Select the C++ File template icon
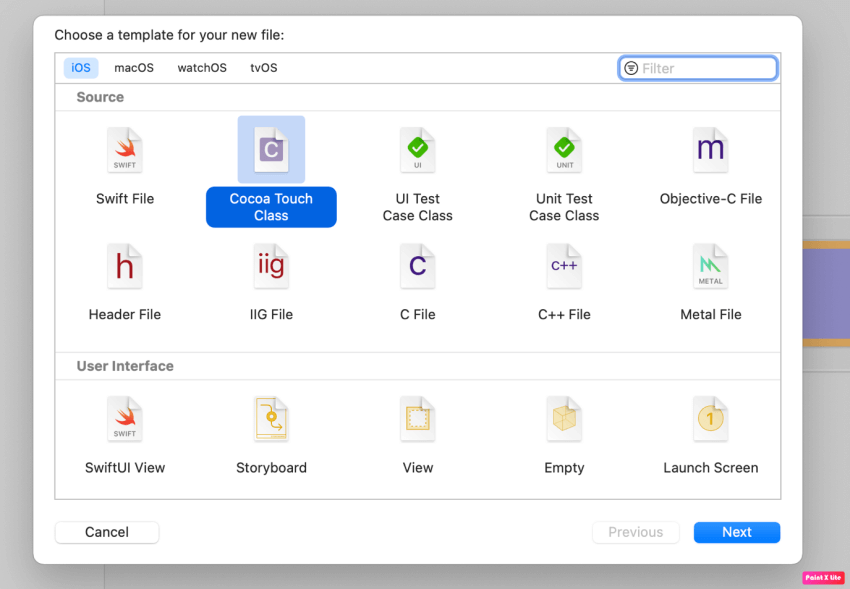The width and height of the screenshot is (850, 589). (x=564, y=266)
